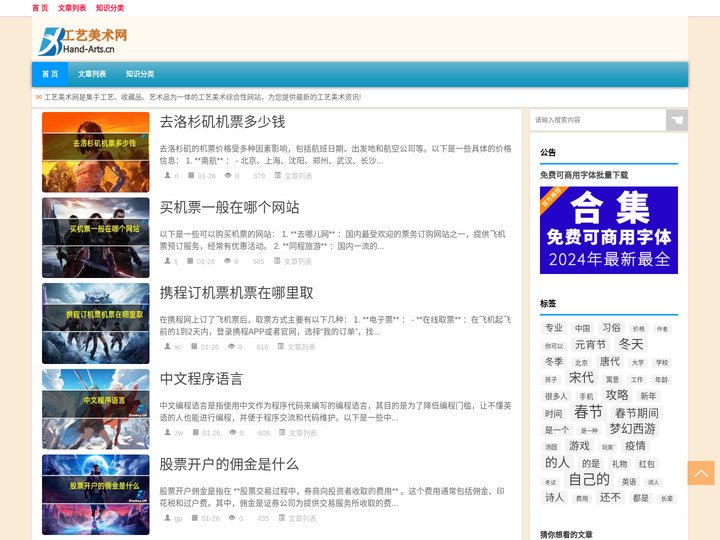Select the 时间 tag
The image size is (720, 540).
point(553,414)
